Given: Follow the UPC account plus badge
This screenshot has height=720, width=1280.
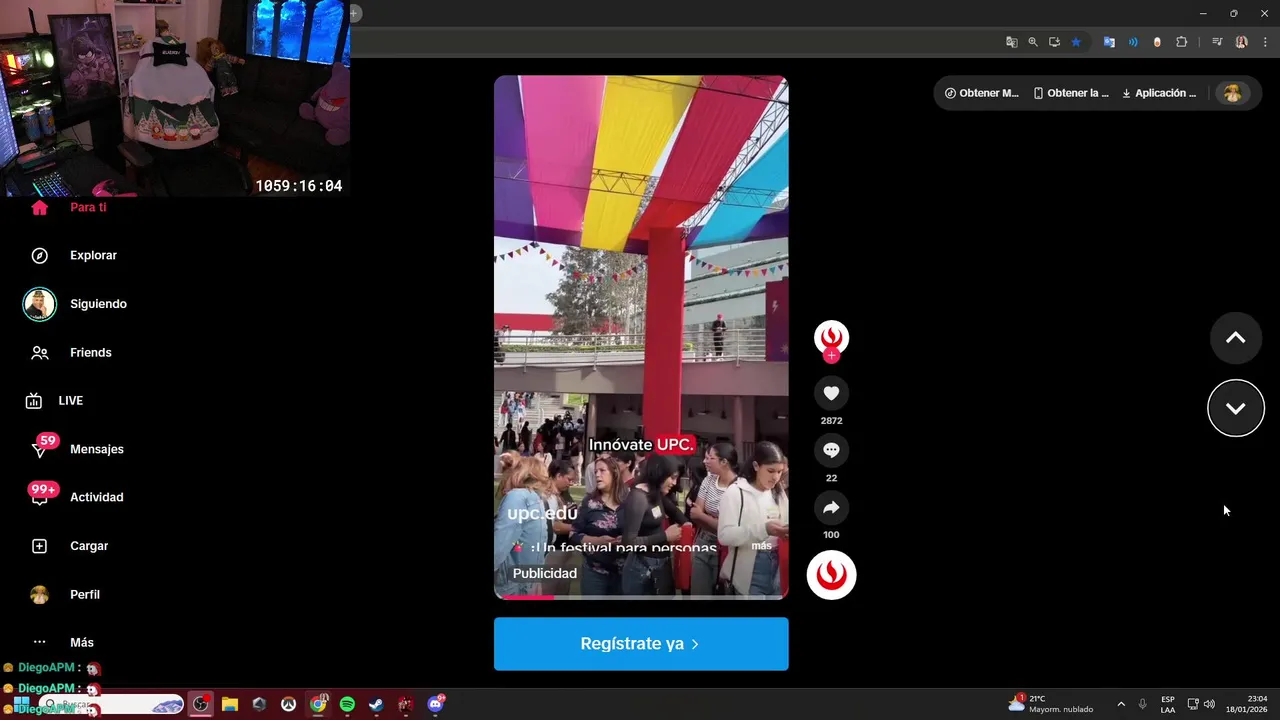Looking at the screenshot, I should (831, 356).
